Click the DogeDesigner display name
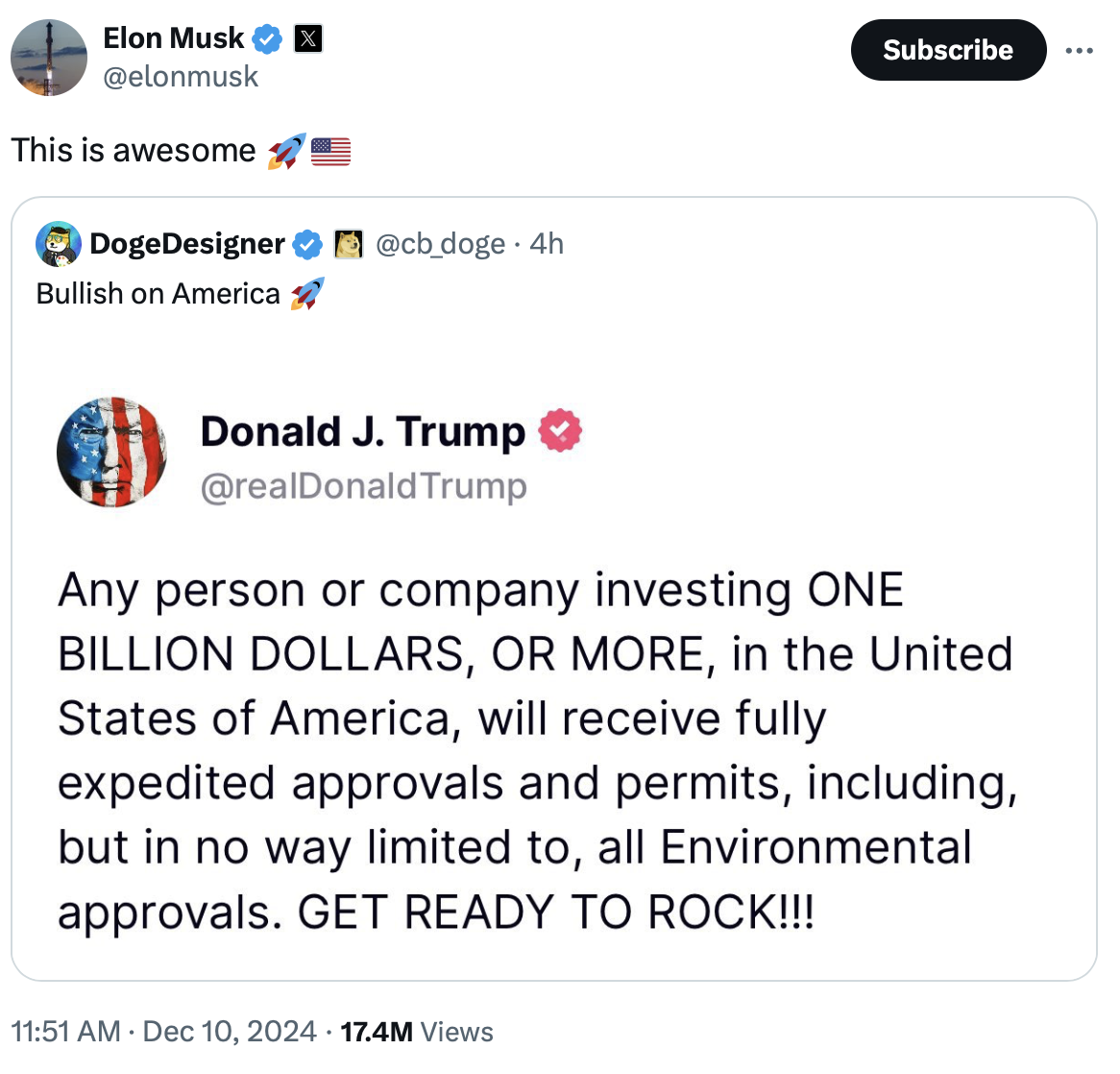 coord(187,244)
